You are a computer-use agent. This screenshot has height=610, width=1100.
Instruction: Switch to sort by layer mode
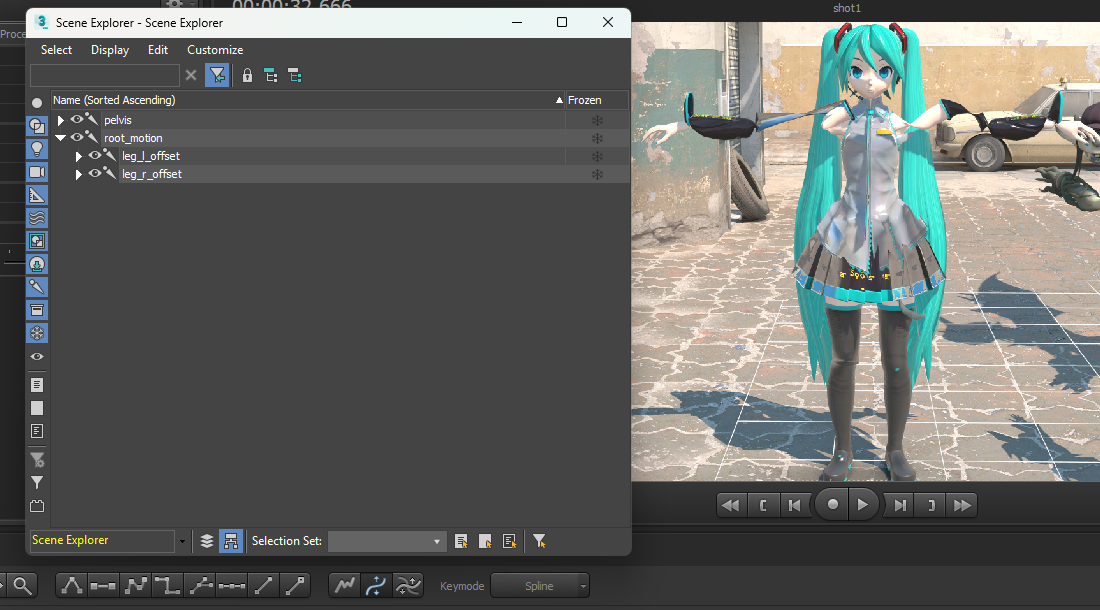tap(207, 541)
